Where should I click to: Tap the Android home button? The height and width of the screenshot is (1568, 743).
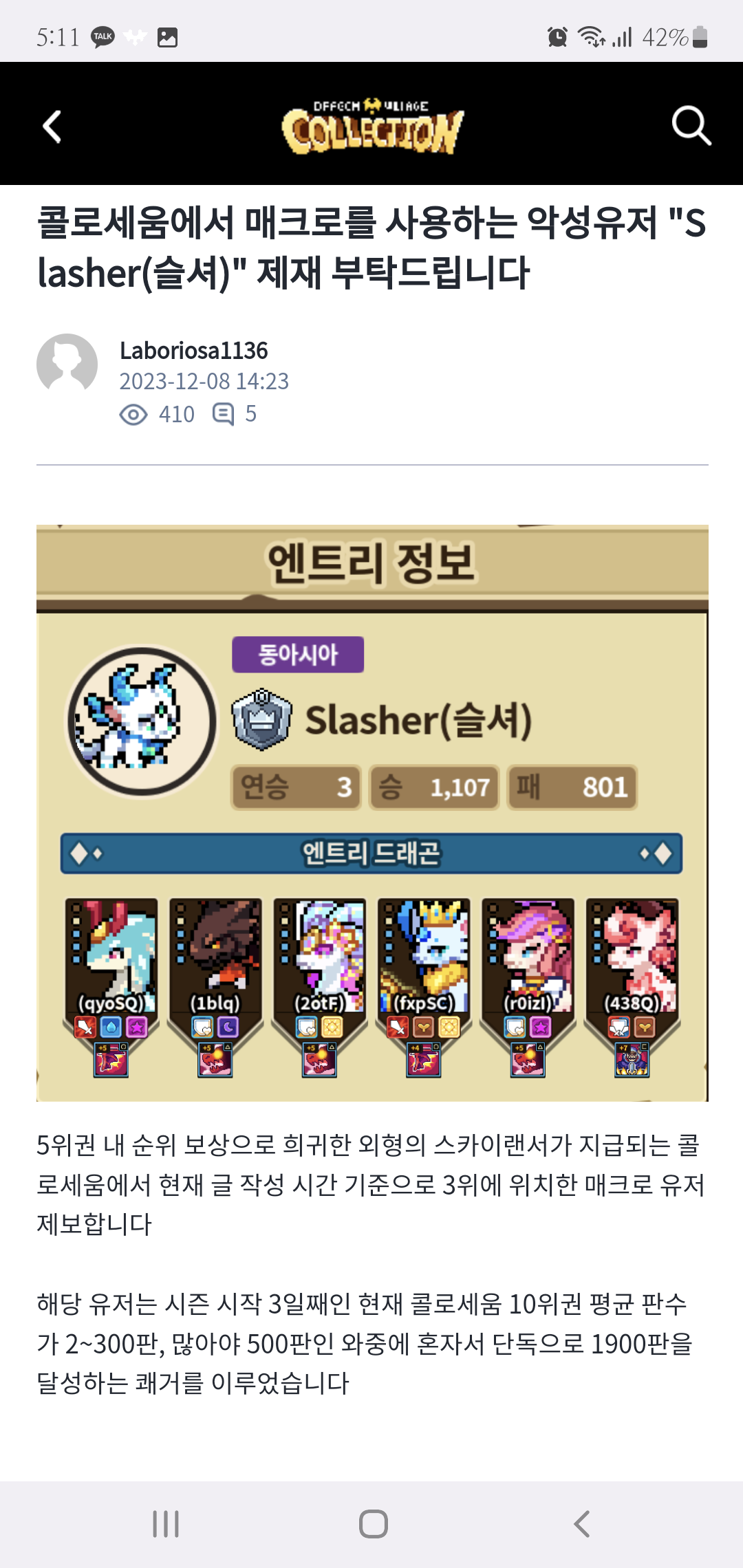[x=373, y=1524]
